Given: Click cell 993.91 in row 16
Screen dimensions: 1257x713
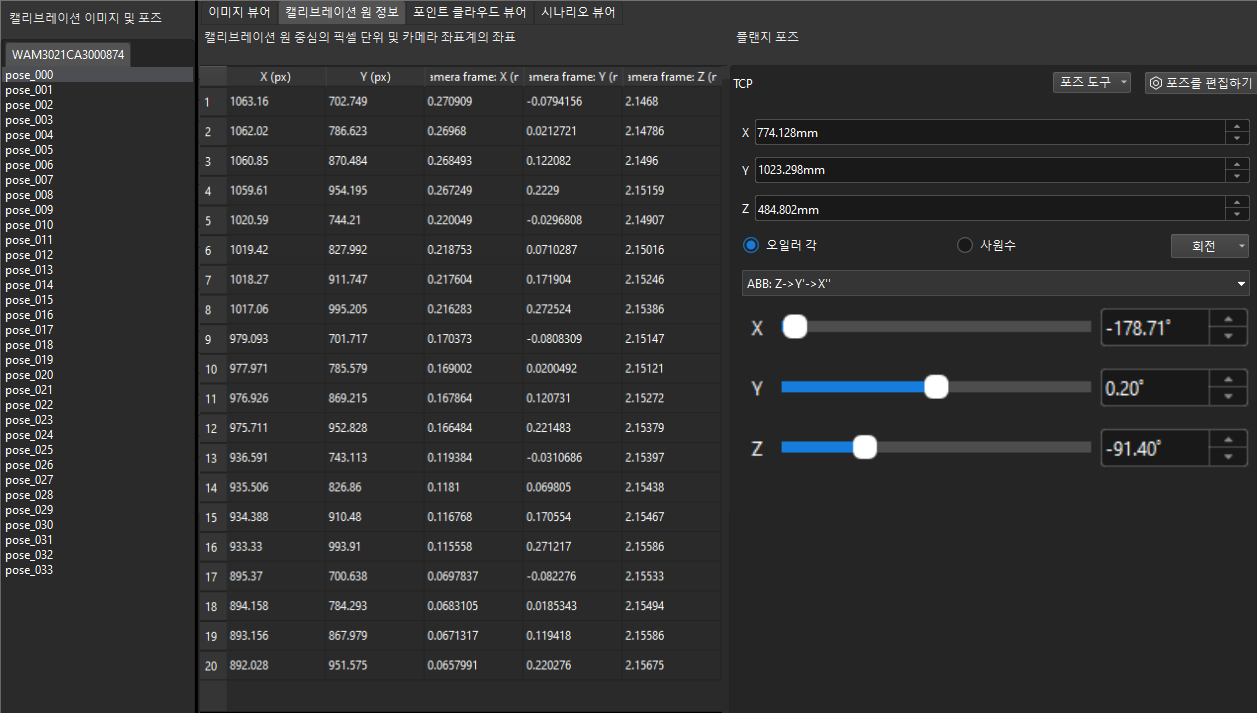Looking at the screenshot, I should (x=374, y=547).
